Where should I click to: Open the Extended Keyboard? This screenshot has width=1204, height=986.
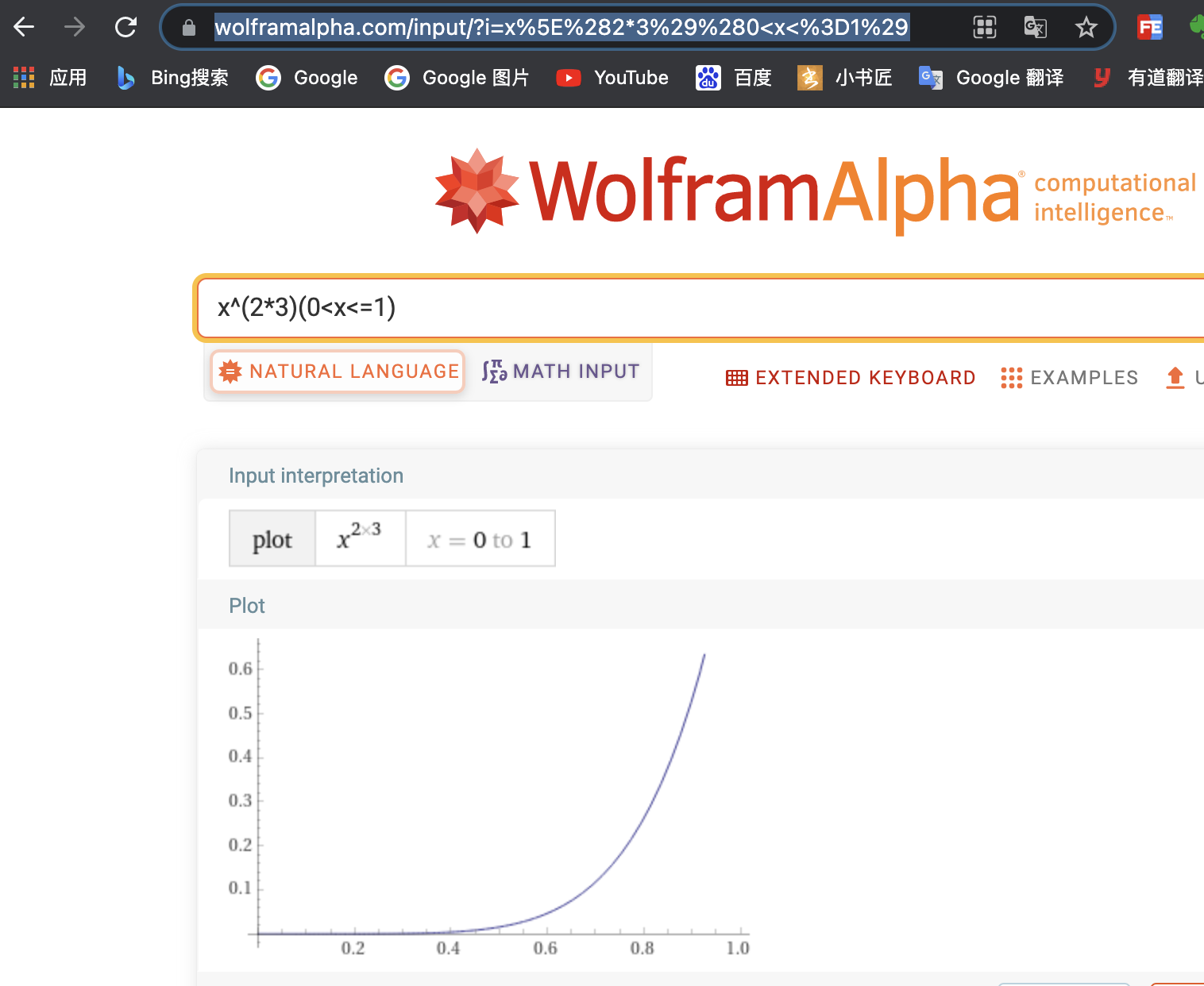coord(851,378)
